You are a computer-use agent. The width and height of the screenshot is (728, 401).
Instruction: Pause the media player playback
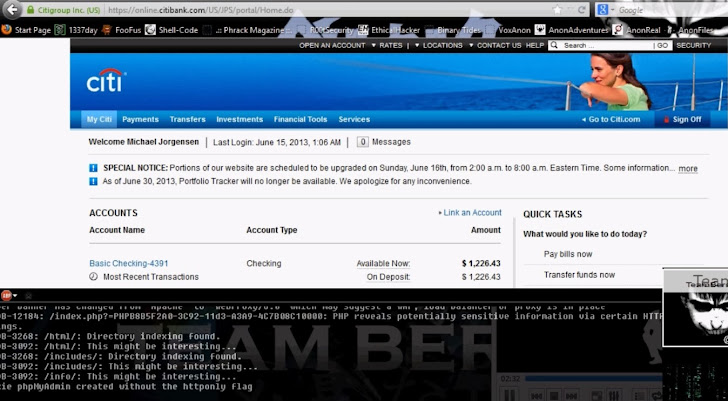pos(509,396)
